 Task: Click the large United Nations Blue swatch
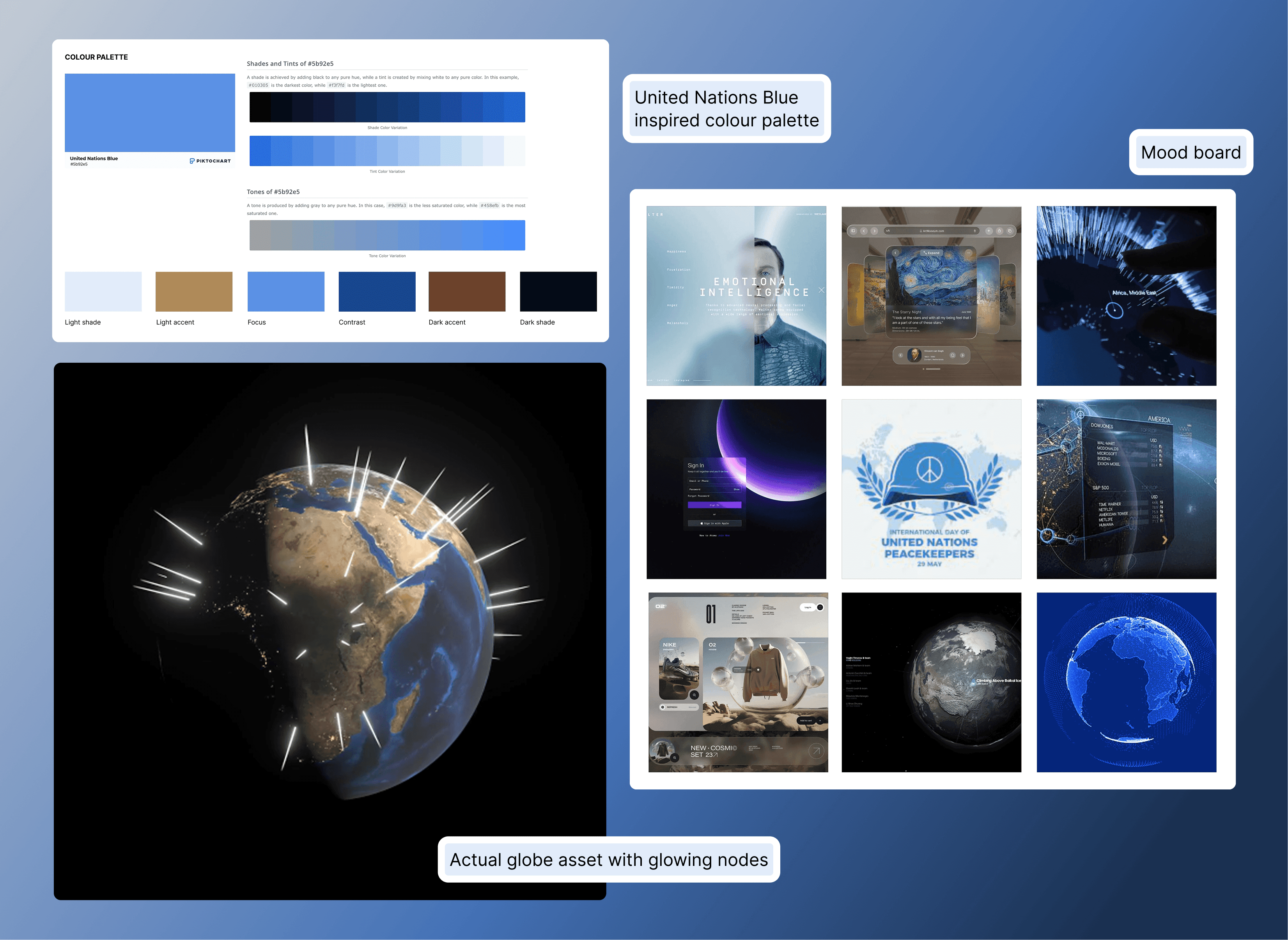150,113
